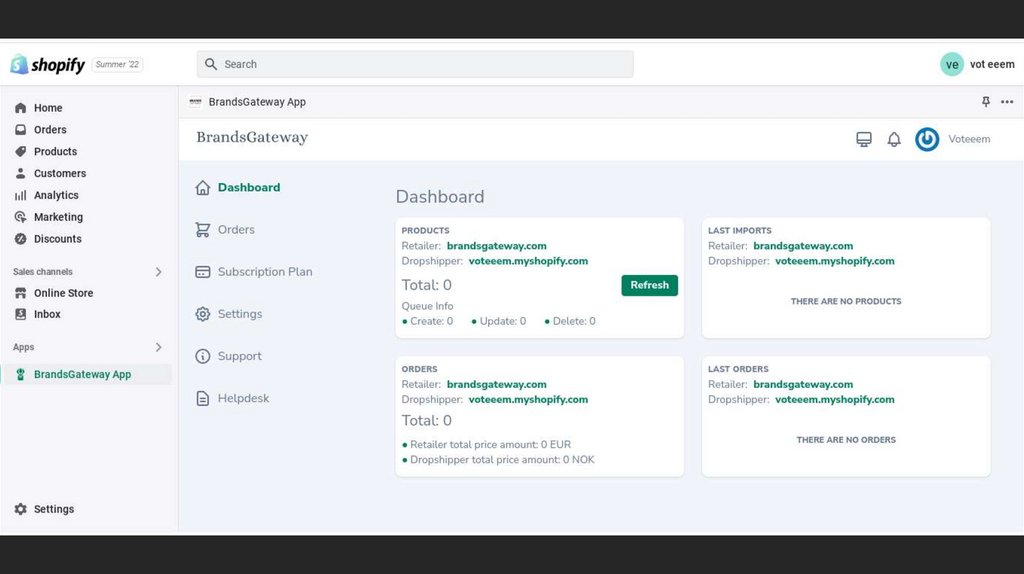The height and width of the screenshot is (574, 1024).
Task: Click the search magnifier icon
Action: pyautogui.click(x=210, y=64)
